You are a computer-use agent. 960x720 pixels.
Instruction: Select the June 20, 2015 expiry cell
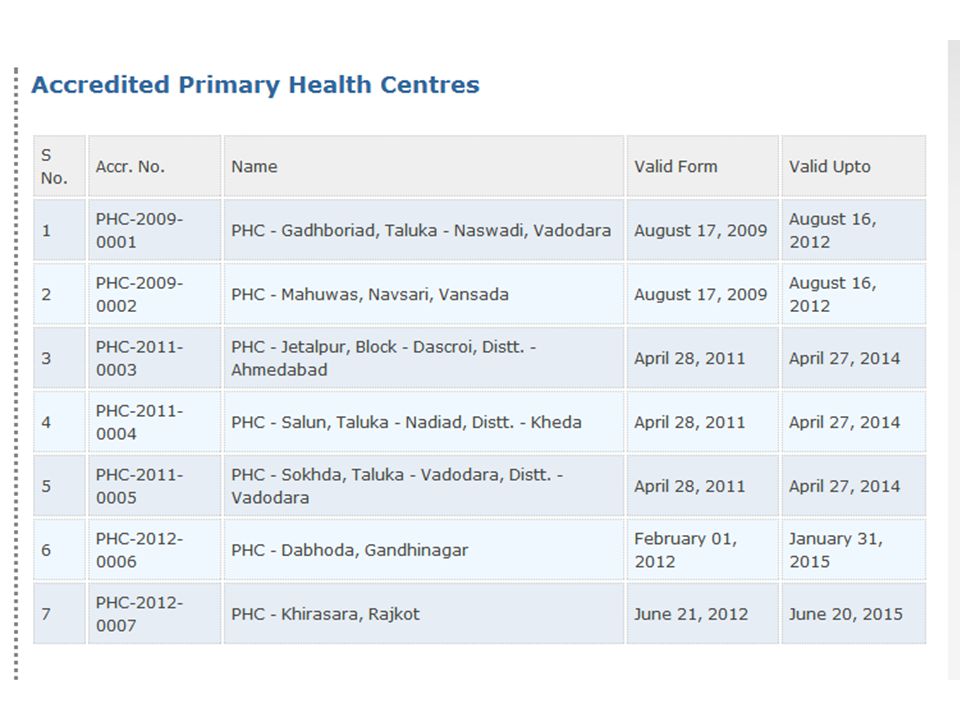coord(853,614)
